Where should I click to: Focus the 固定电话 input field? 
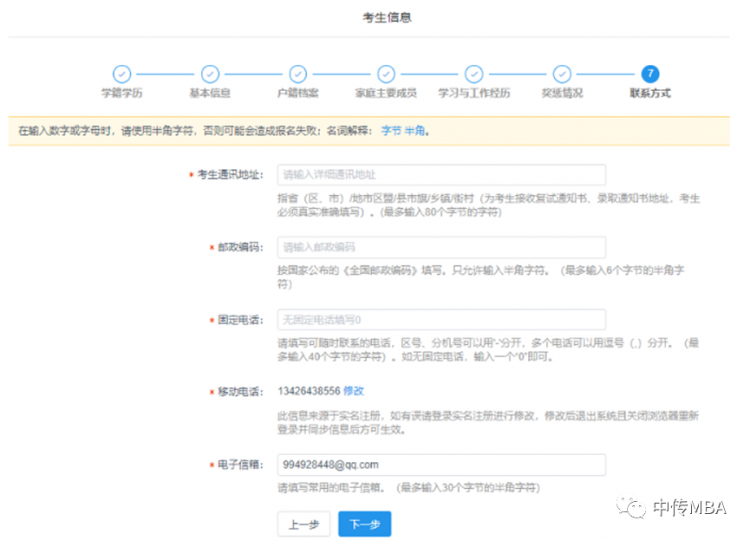(x=441, y=320)
